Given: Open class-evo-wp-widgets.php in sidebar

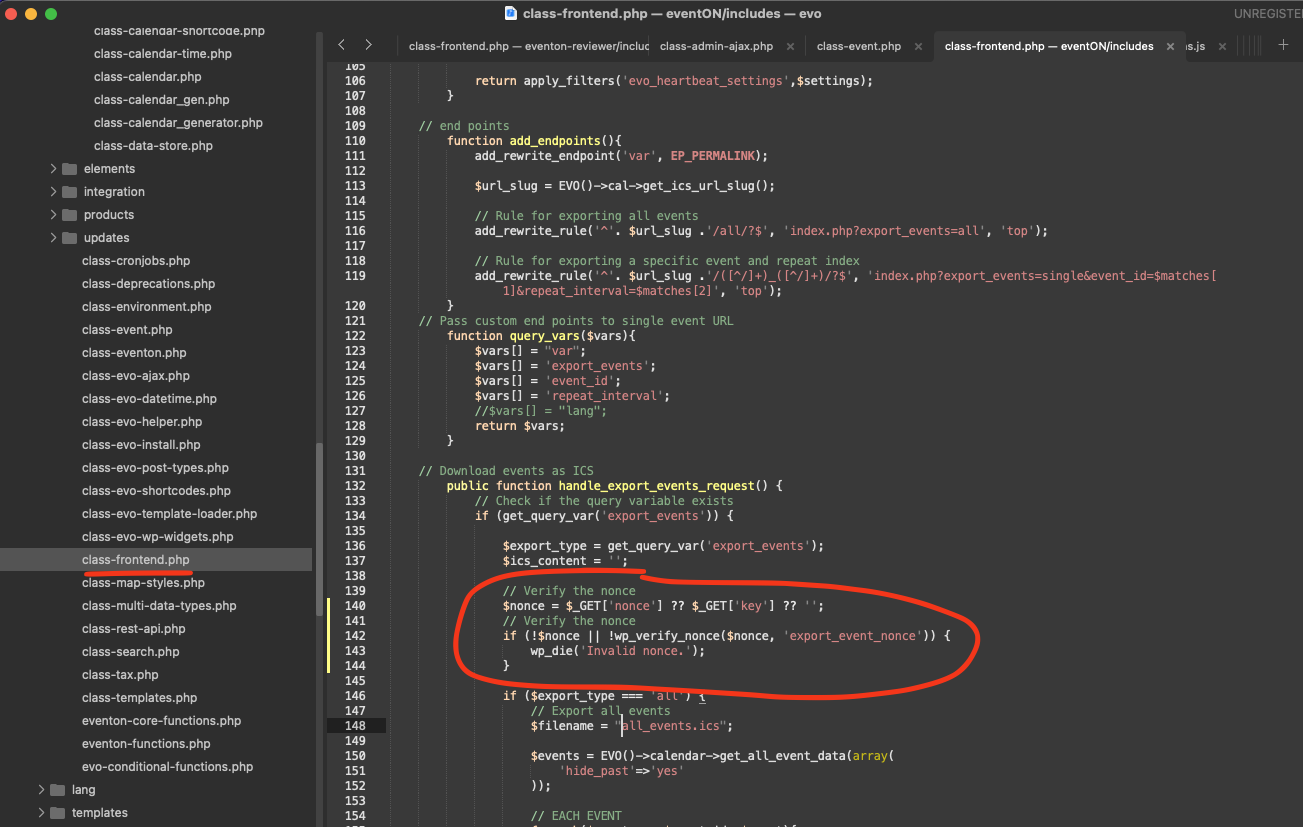Looking at the screenshot, I should point(158,537).
